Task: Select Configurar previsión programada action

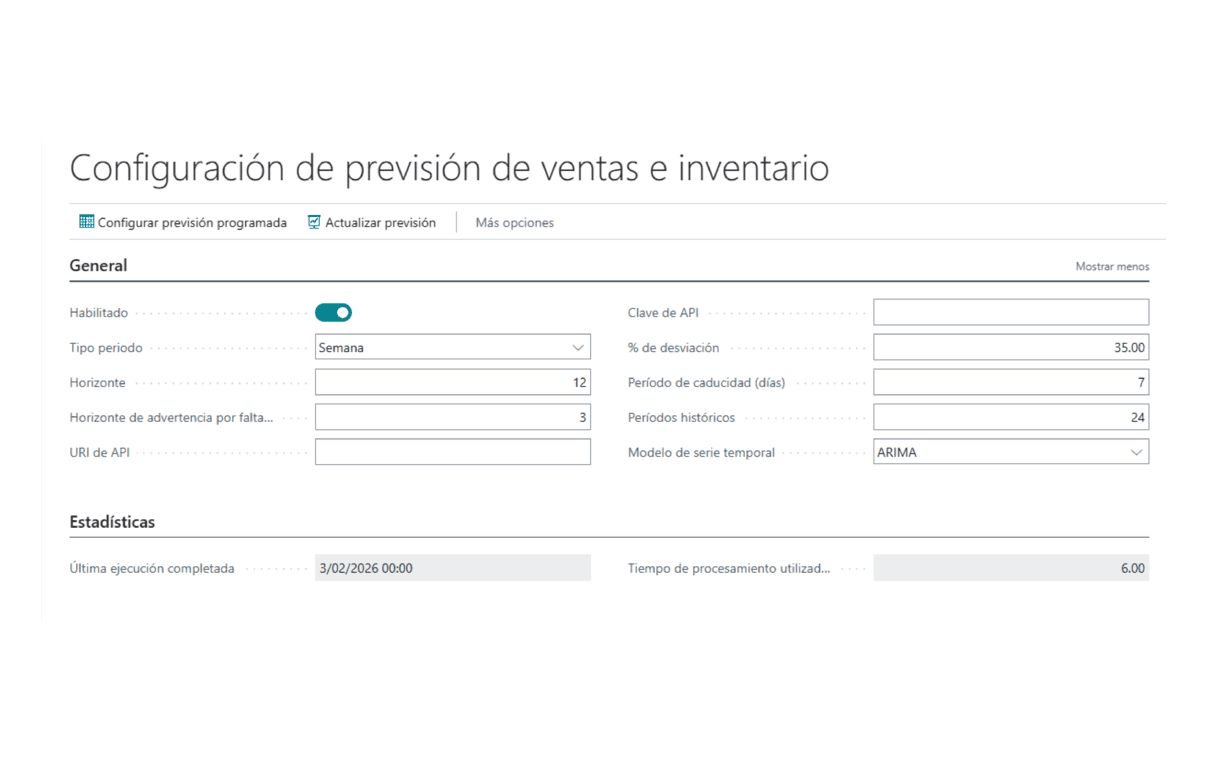Action: (x=191, y=223)
